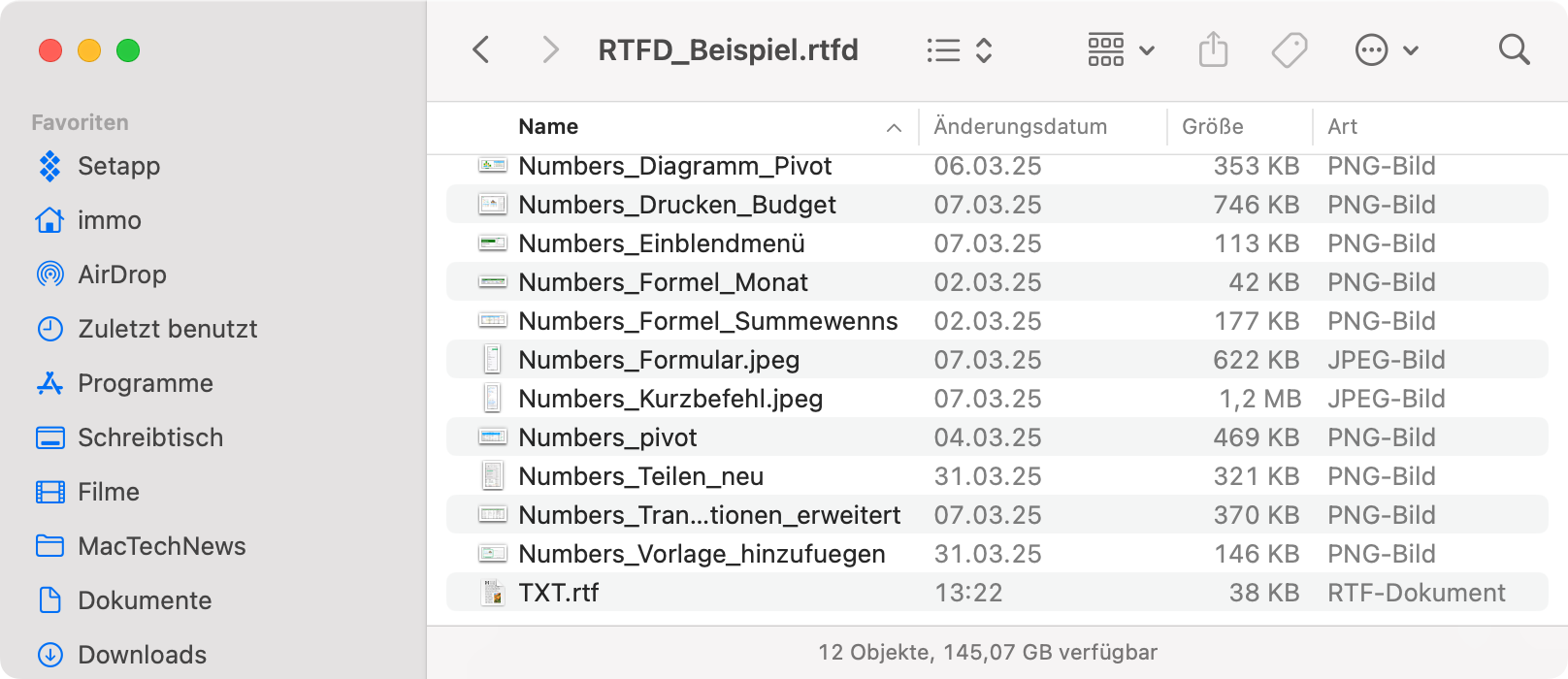The height and width of the screenshot is (679, 1568).
Task: Sort files by Größe column
Action: point(1212,127)
